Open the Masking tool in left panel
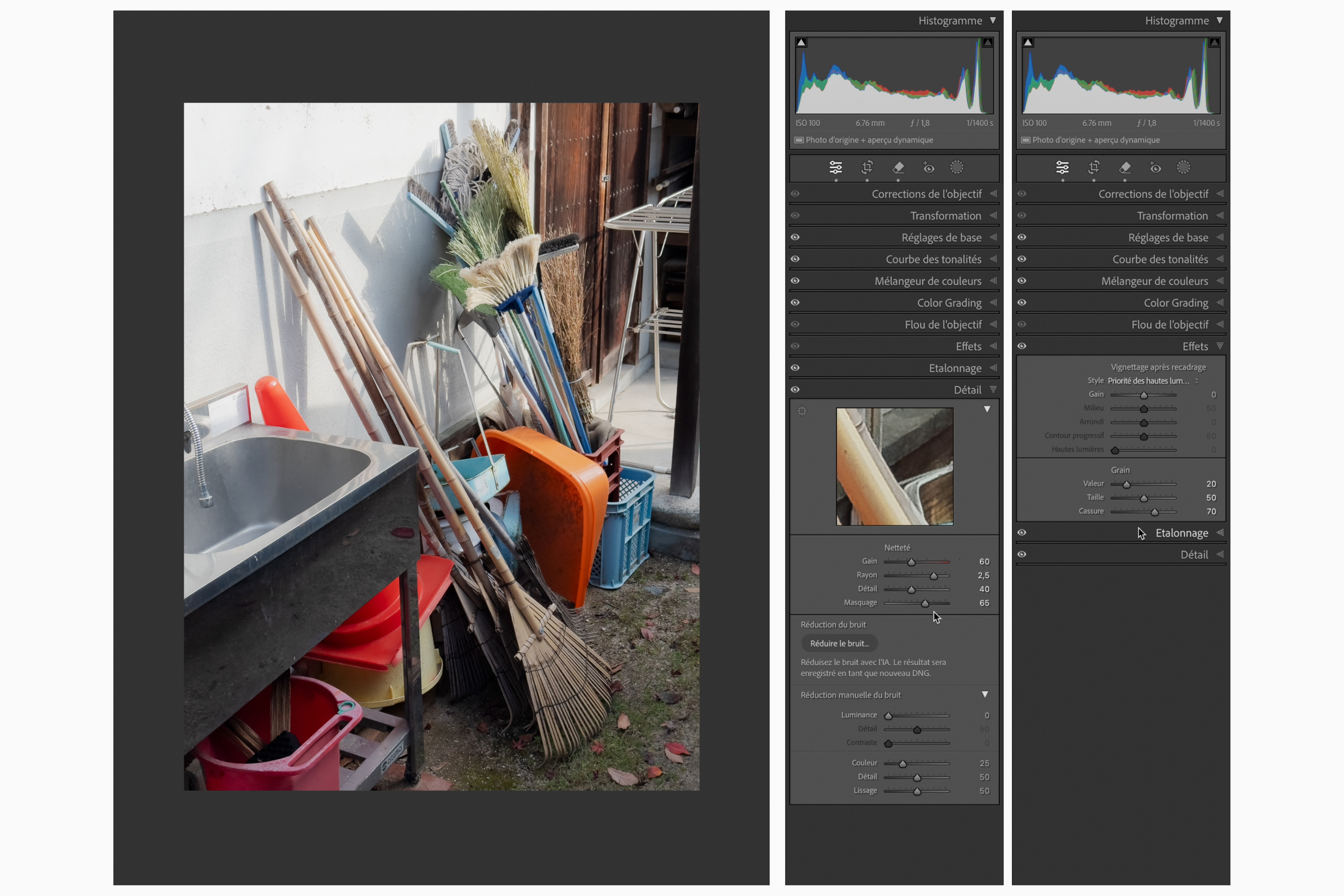The height and width of the screenshot is (896, 1344). [956, 167]
